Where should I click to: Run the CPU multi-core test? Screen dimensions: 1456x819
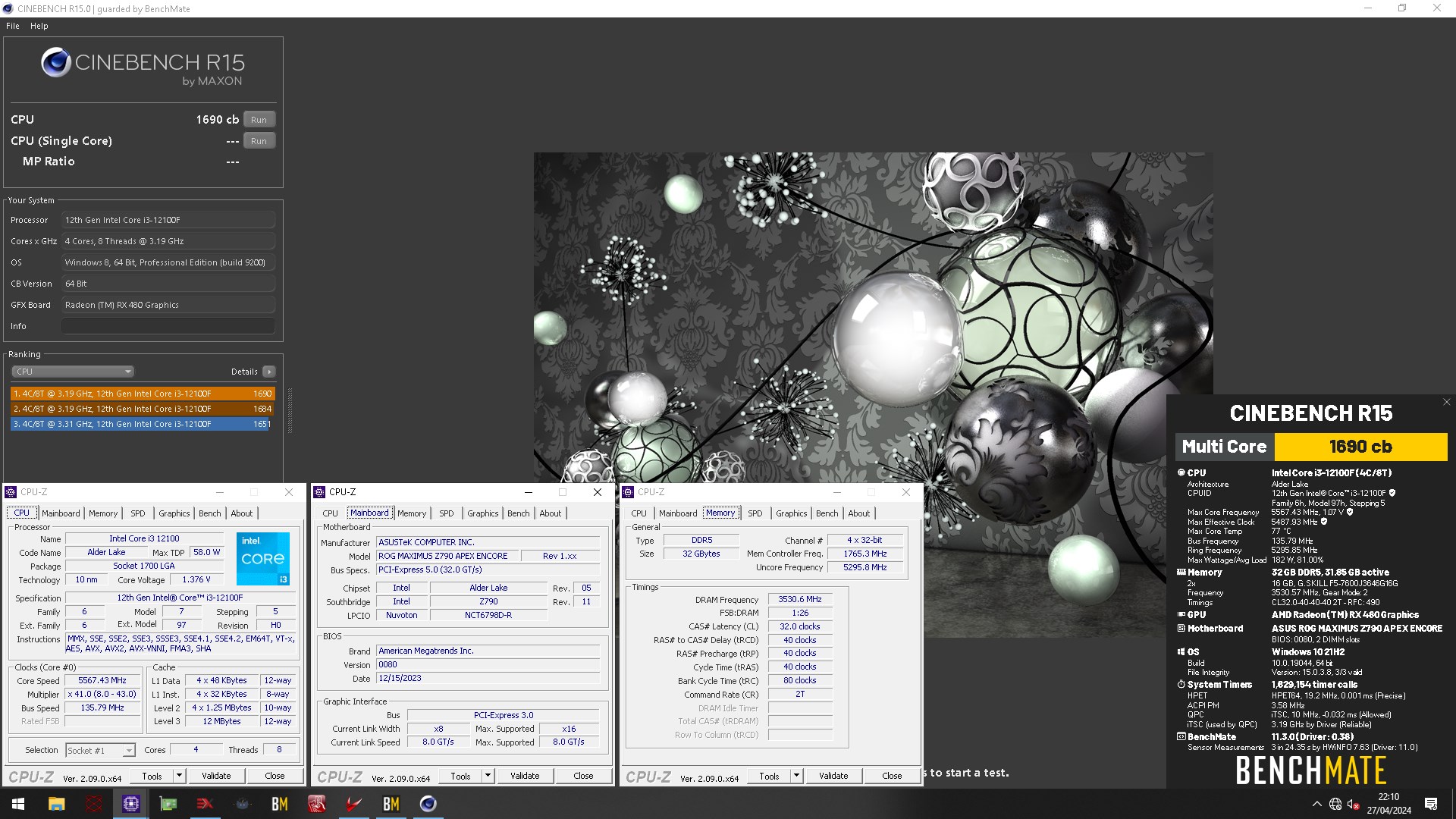pos(259,120)
